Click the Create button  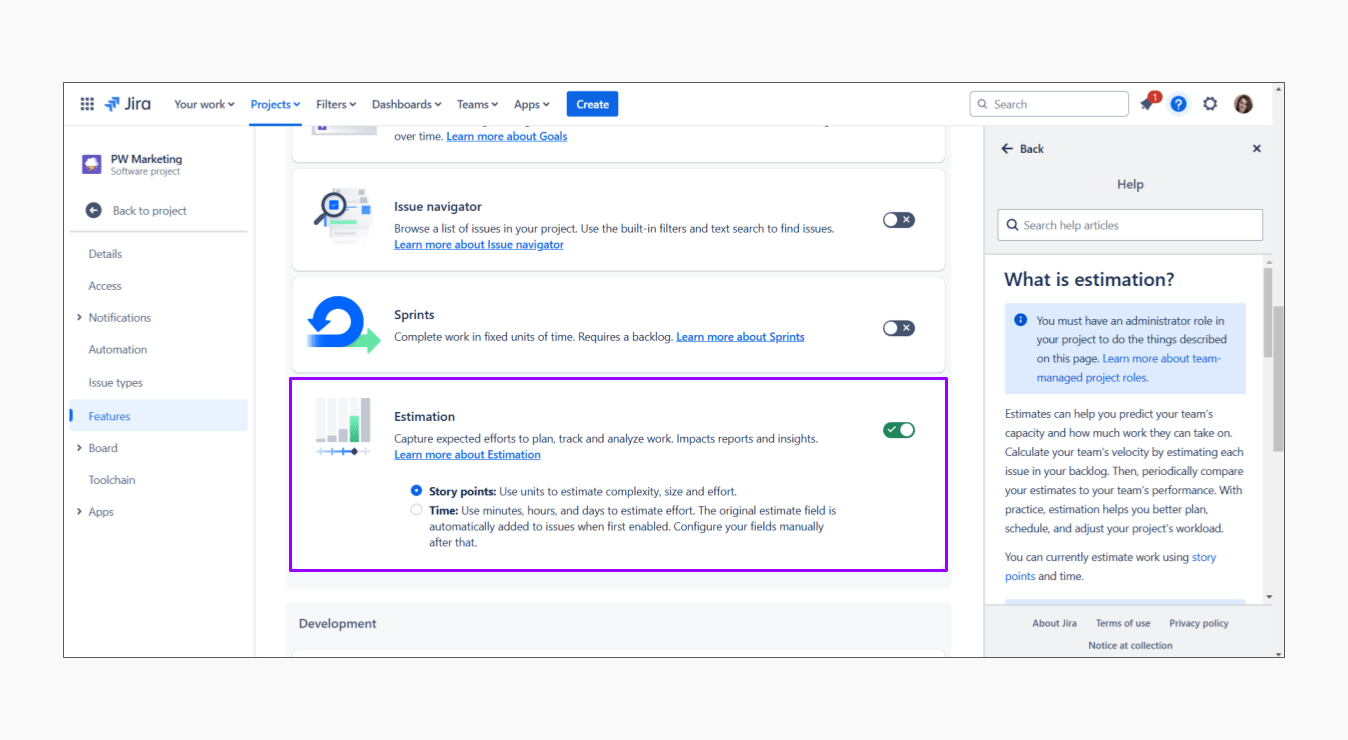coord(592,104)
